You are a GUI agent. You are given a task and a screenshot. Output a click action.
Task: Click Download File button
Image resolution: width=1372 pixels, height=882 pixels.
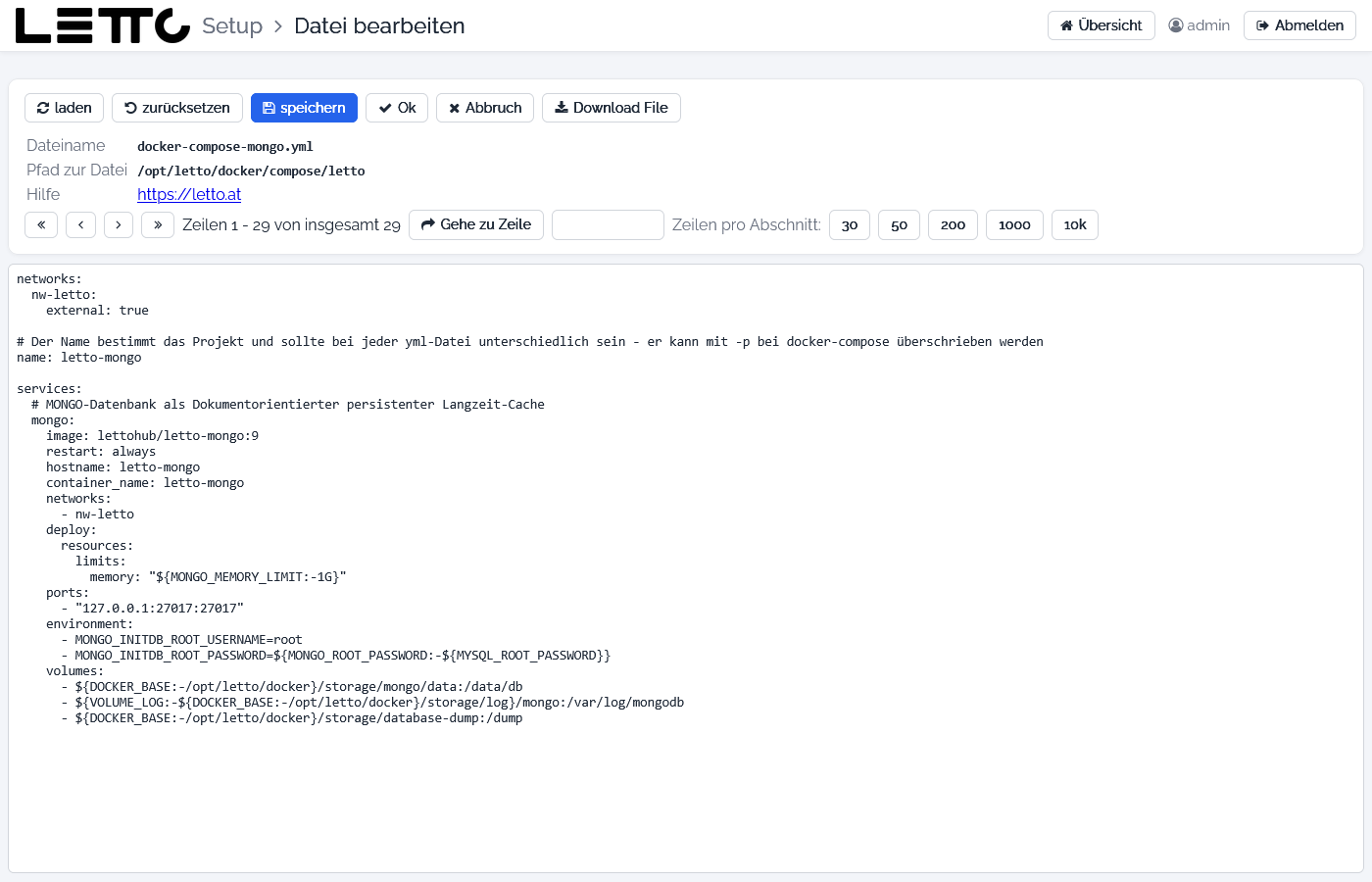click(612, 108)
